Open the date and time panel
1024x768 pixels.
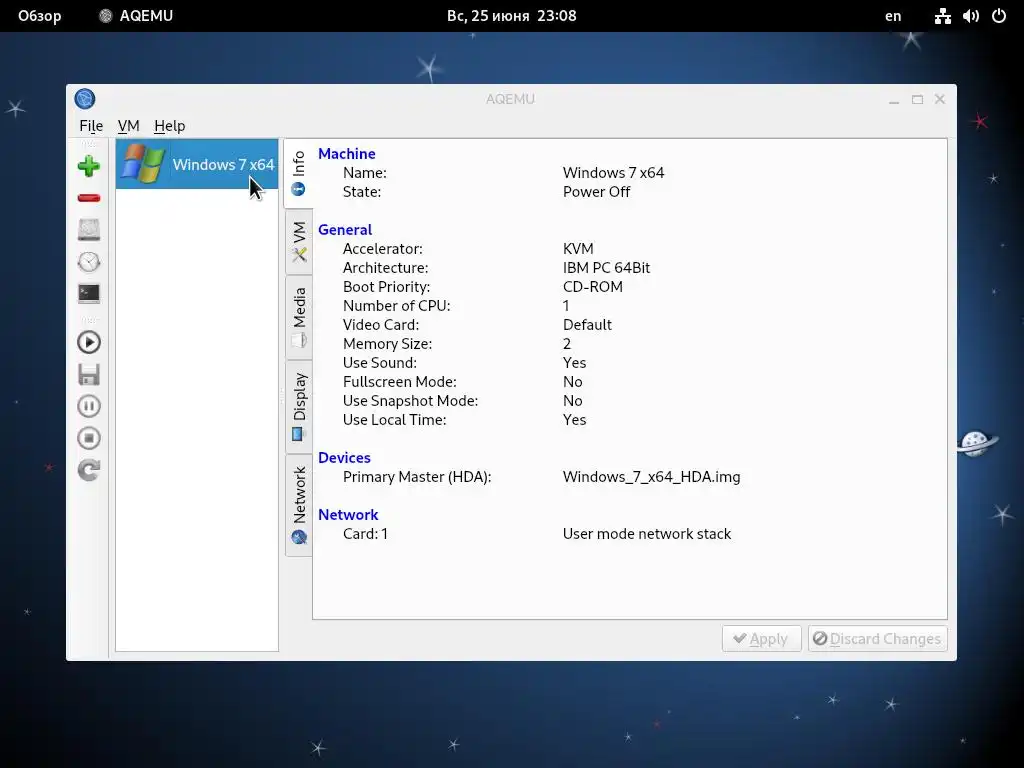(x=511, y=16)
